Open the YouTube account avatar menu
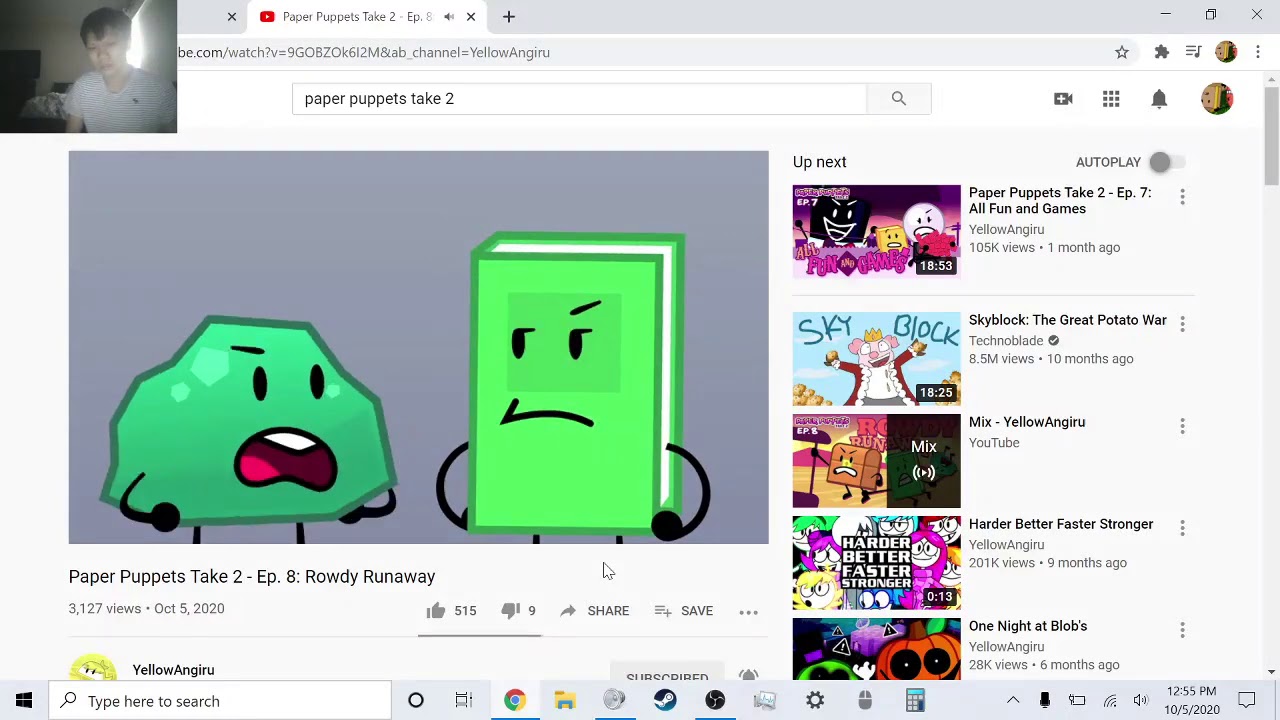1280x720 pixels. [1217, 98]
